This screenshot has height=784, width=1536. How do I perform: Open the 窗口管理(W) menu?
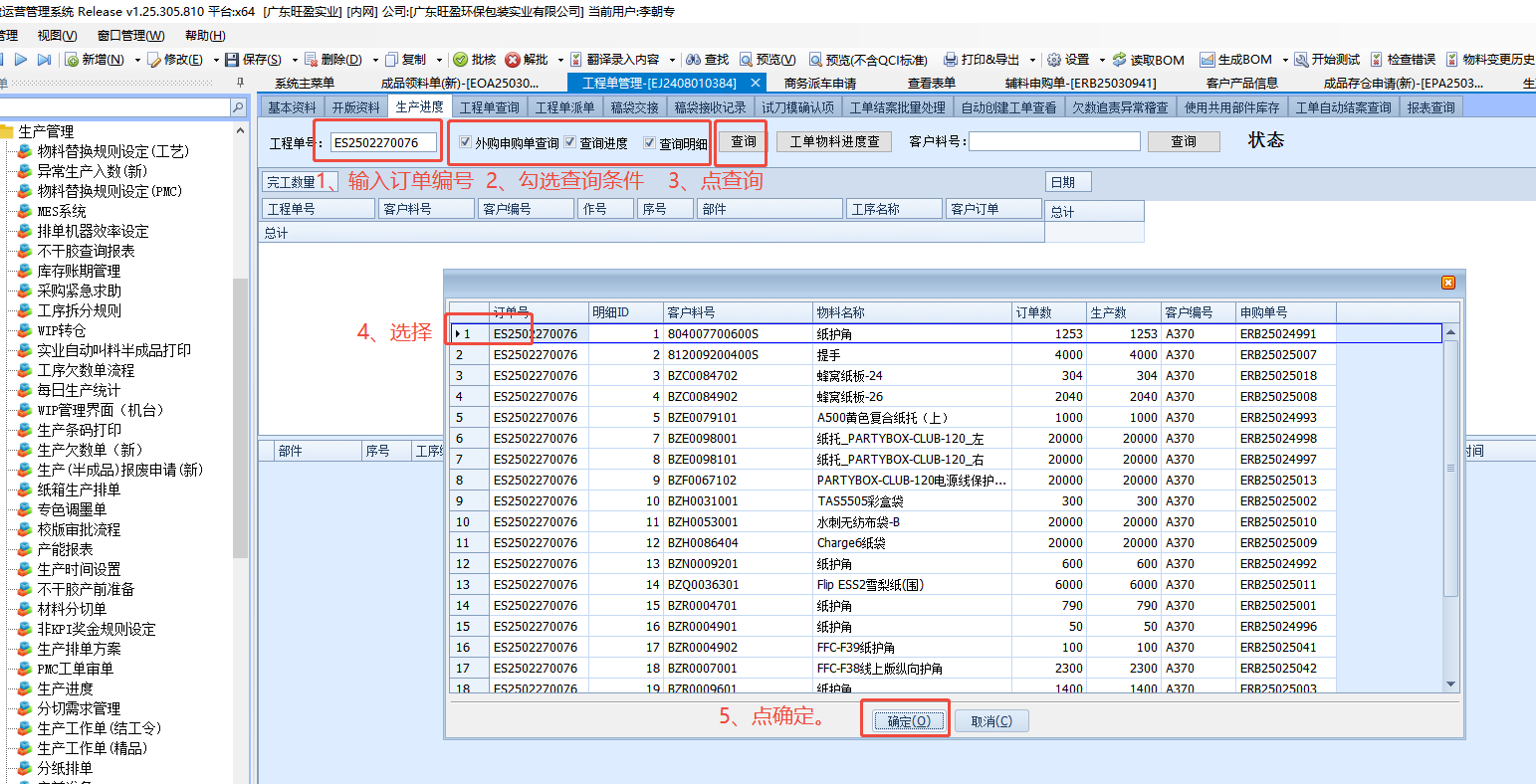pyautogui.click(x=130, y=36)
